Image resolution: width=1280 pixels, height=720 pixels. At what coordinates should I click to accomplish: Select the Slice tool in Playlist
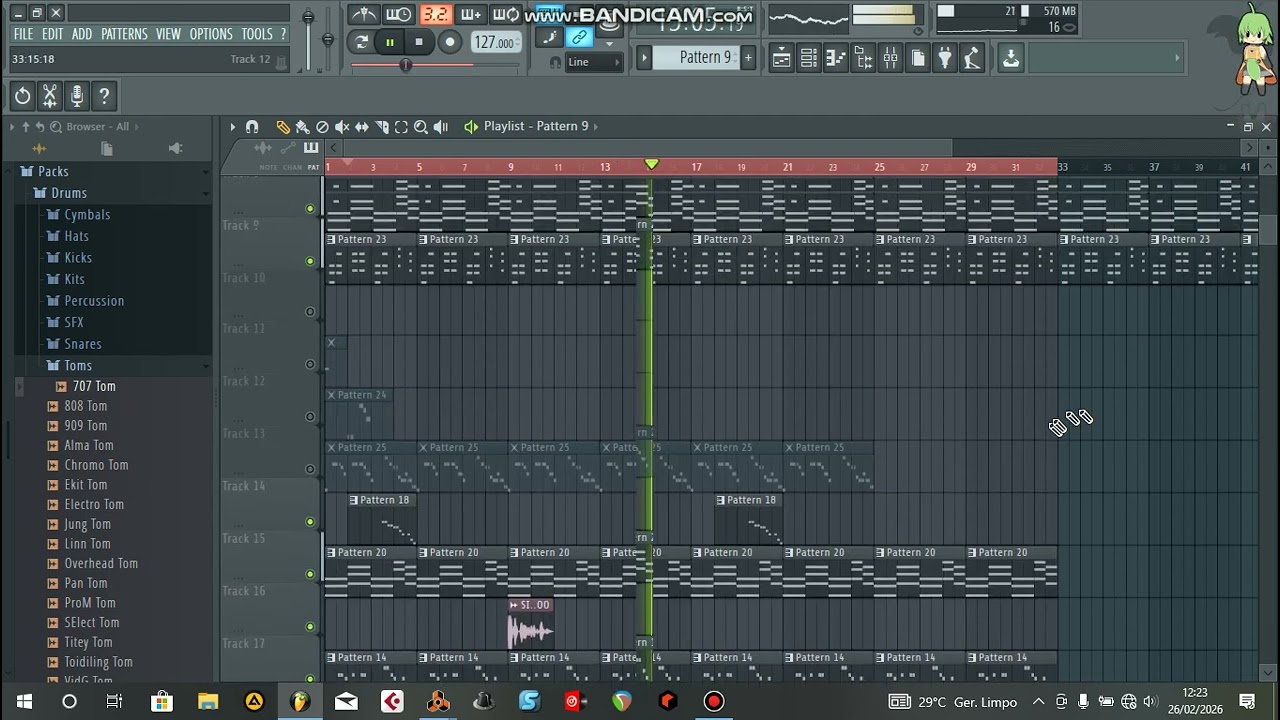coord(381,127)
